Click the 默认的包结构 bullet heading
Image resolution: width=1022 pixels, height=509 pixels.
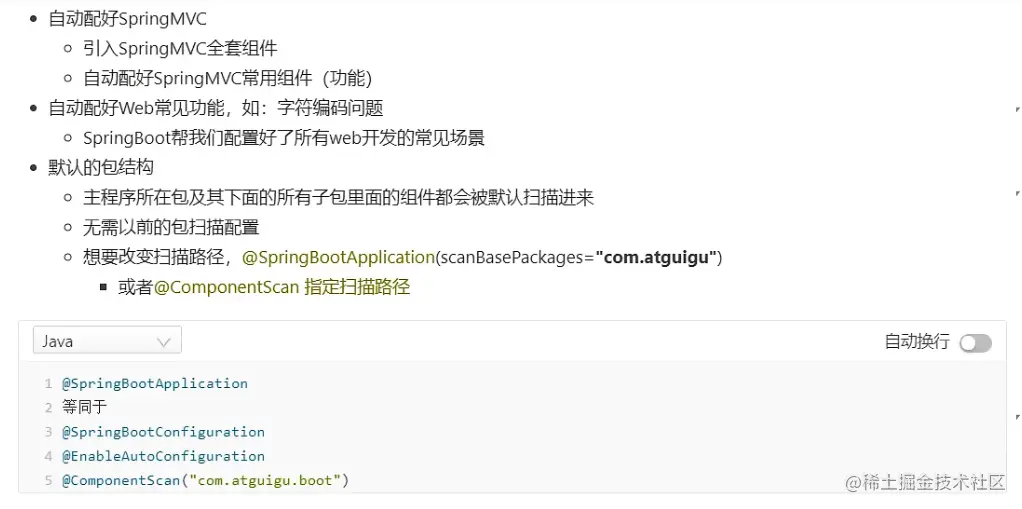tap(101, 167)
